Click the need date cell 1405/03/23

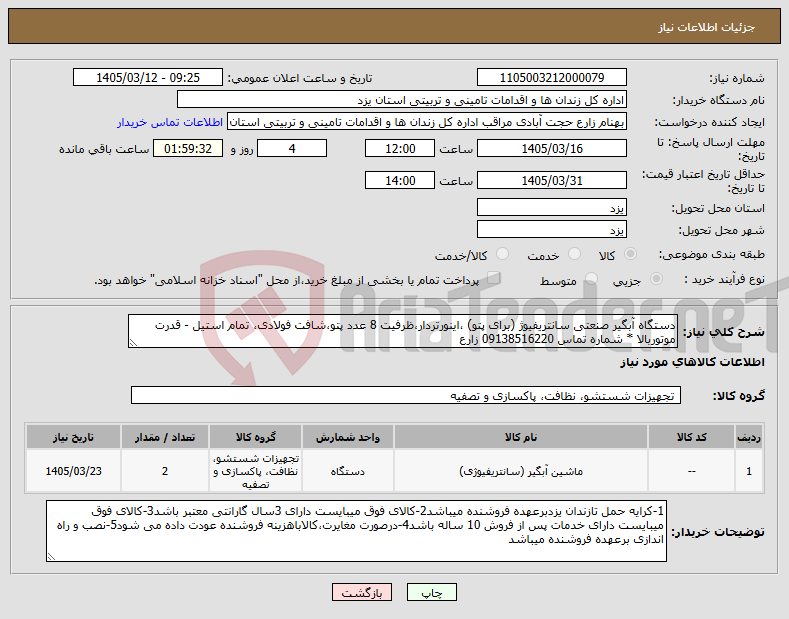click(73, 471)
